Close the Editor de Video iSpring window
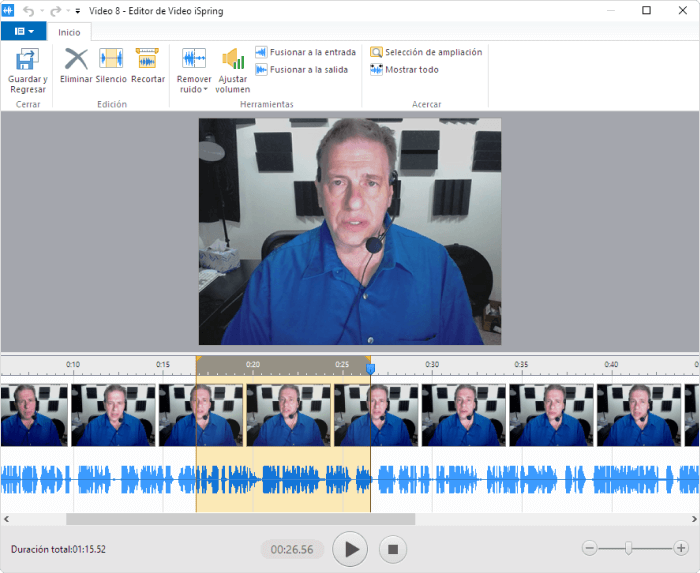Screen dimensions: 700x573 pos(683,10)
